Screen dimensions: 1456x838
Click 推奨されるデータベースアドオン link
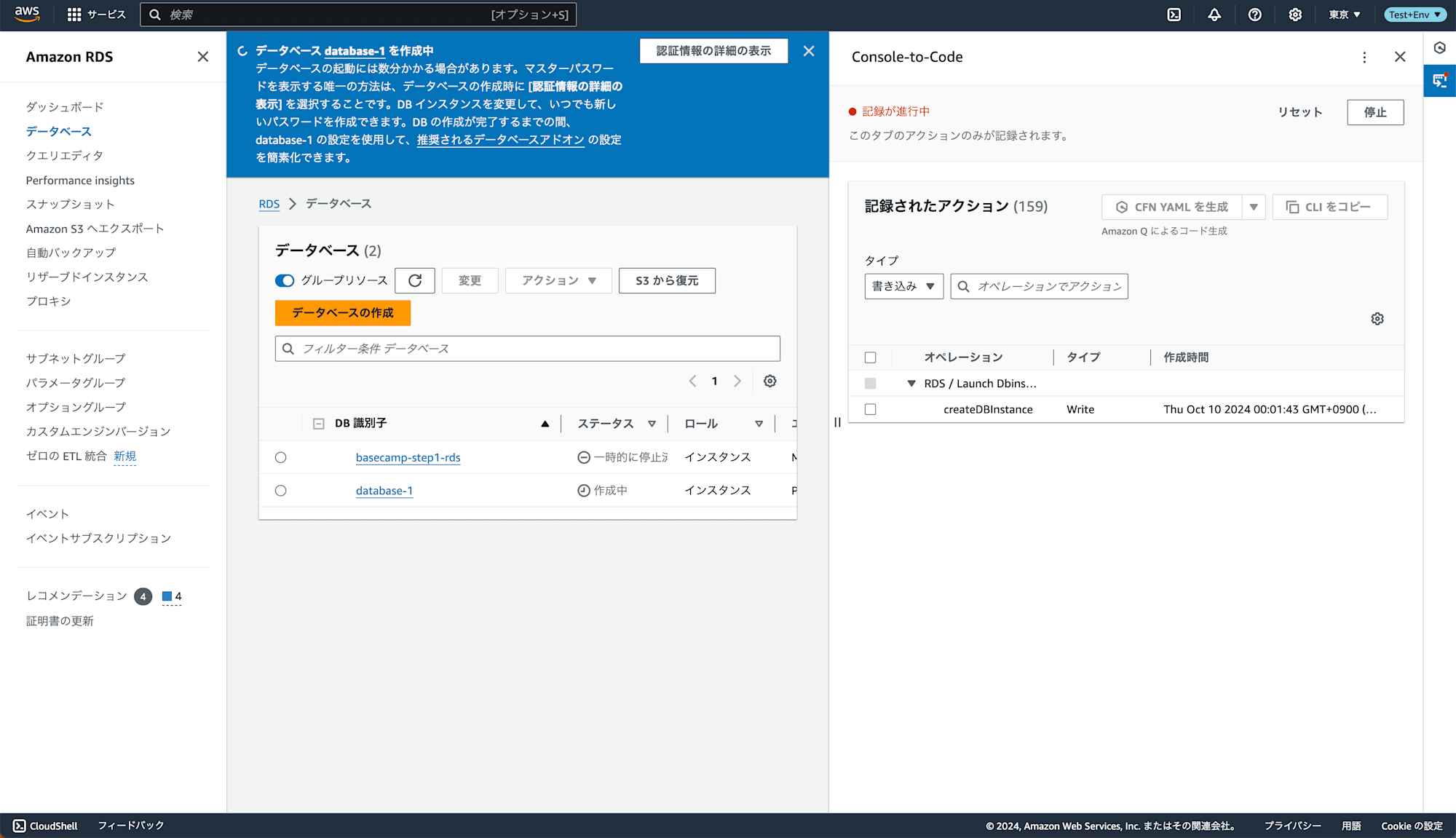501,140
